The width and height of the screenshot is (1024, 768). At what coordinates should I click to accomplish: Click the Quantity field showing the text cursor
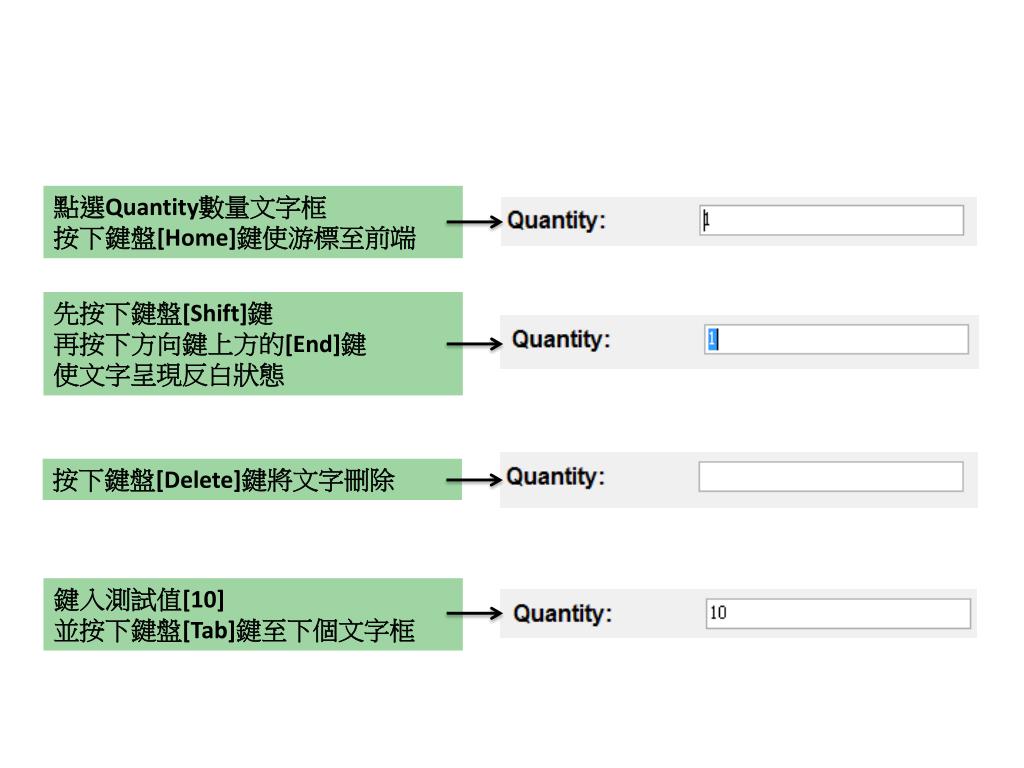pos(831,221)
